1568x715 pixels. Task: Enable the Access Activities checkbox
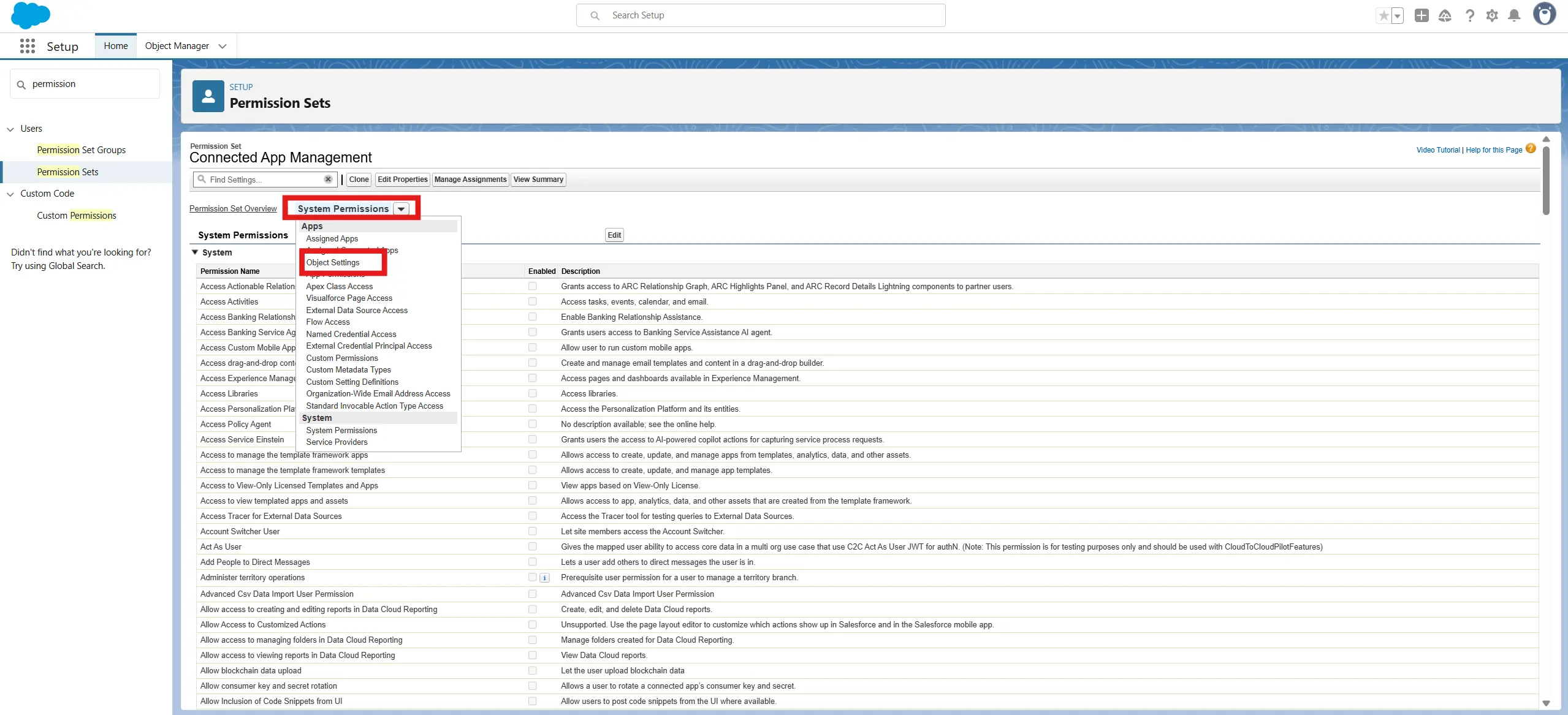532,301
